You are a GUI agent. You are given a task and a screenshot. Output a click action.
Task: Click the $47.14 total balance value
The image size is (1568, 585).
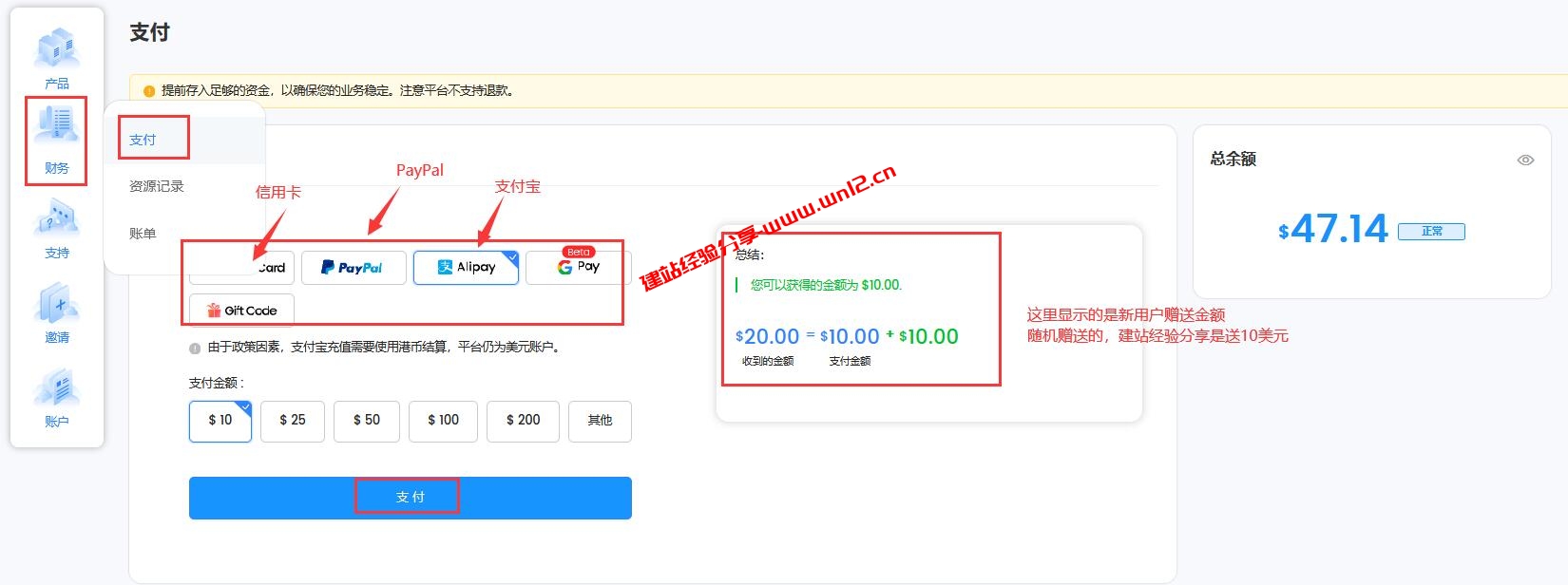[x=1332, y=229]
